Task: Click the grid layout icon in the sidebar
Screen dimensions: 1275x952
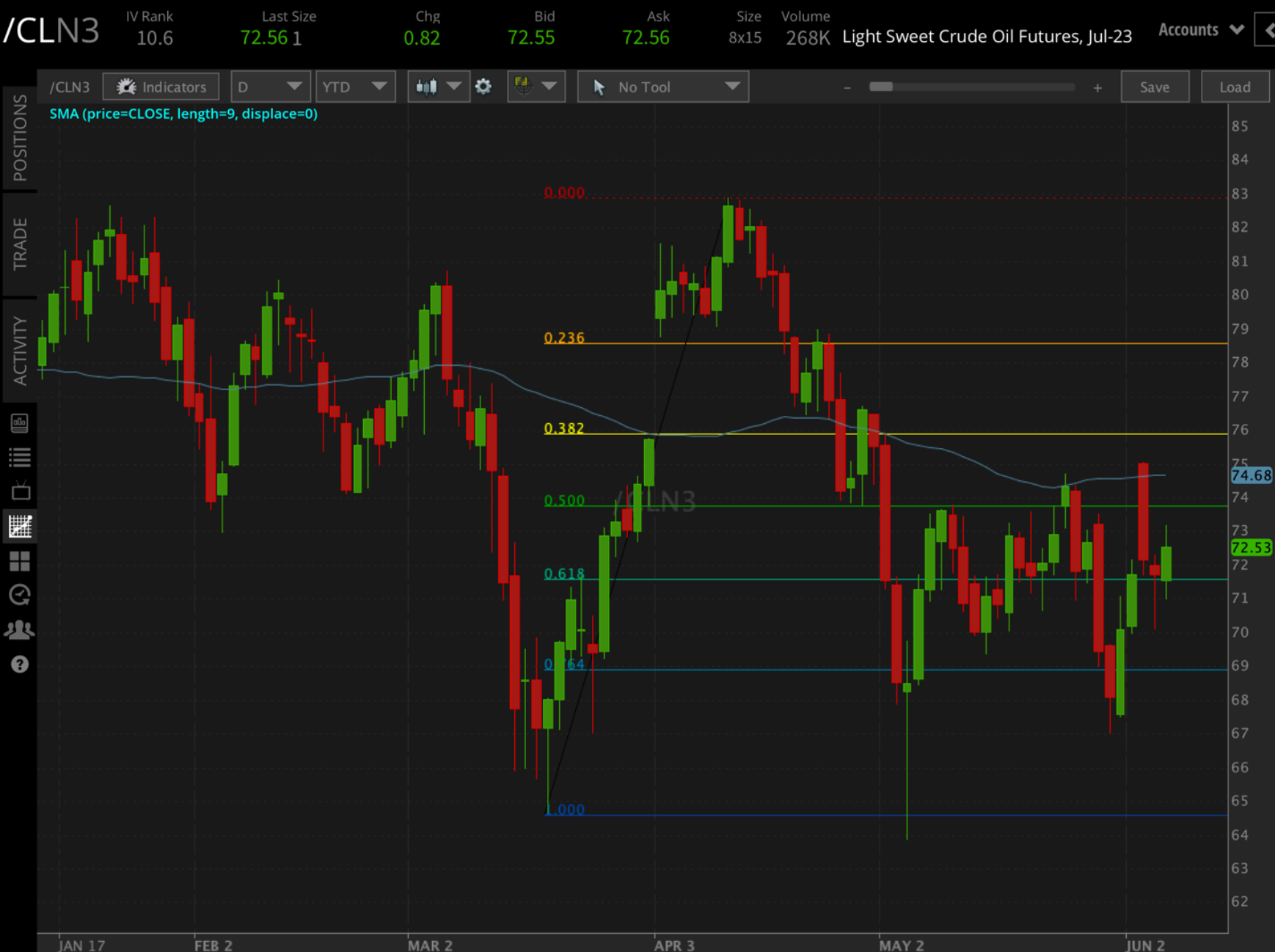Action: tap(20, 561)
